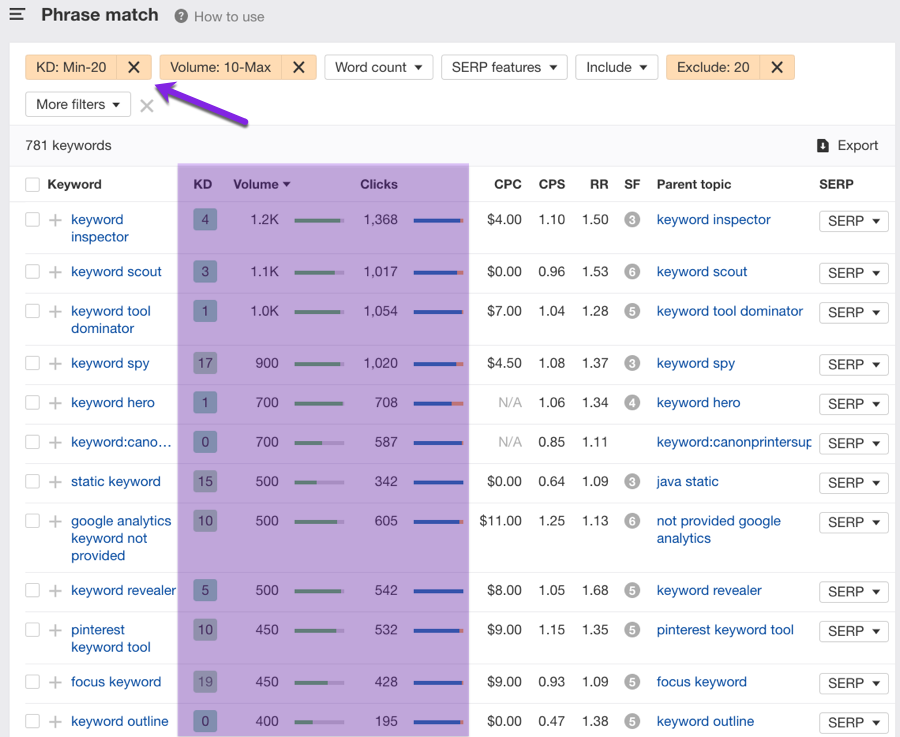Click clicks distribution bar for keyword hero
The height and width of the screenshot is (737, 900).
click(x=438, y=404)
